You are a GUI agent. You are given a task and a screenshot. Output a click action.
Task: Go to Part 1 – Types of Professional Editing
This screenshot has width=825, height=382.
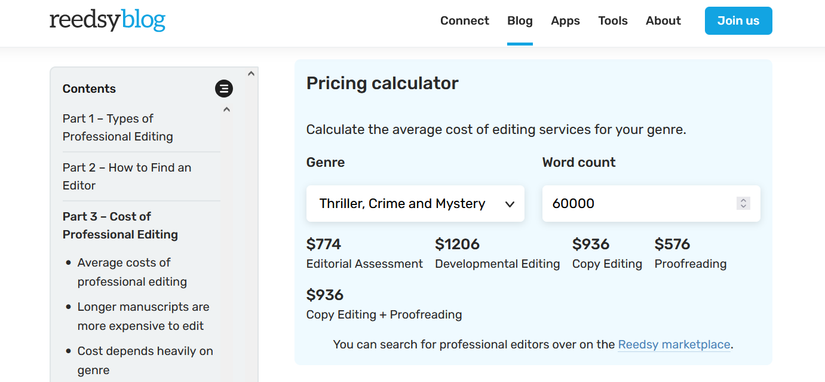(118, 127)
